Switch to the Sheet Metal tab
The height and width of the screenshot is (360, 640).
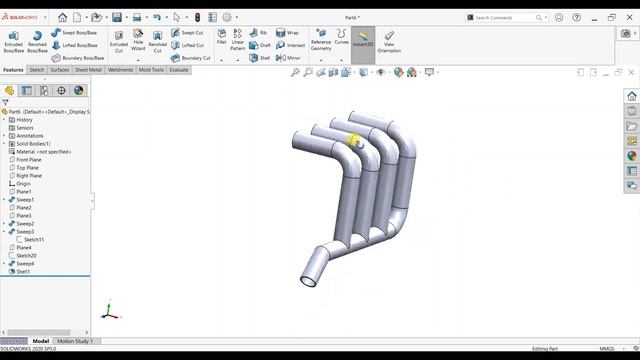tap(88, 70)
